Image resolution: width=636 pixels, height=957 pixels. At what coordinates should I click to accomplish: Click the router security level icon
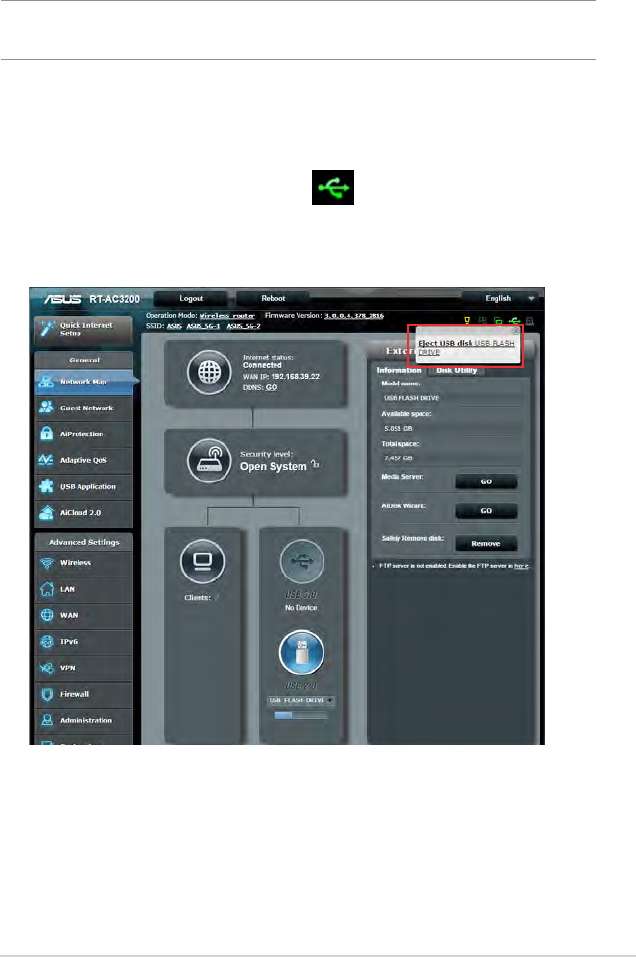pos(209,461)
